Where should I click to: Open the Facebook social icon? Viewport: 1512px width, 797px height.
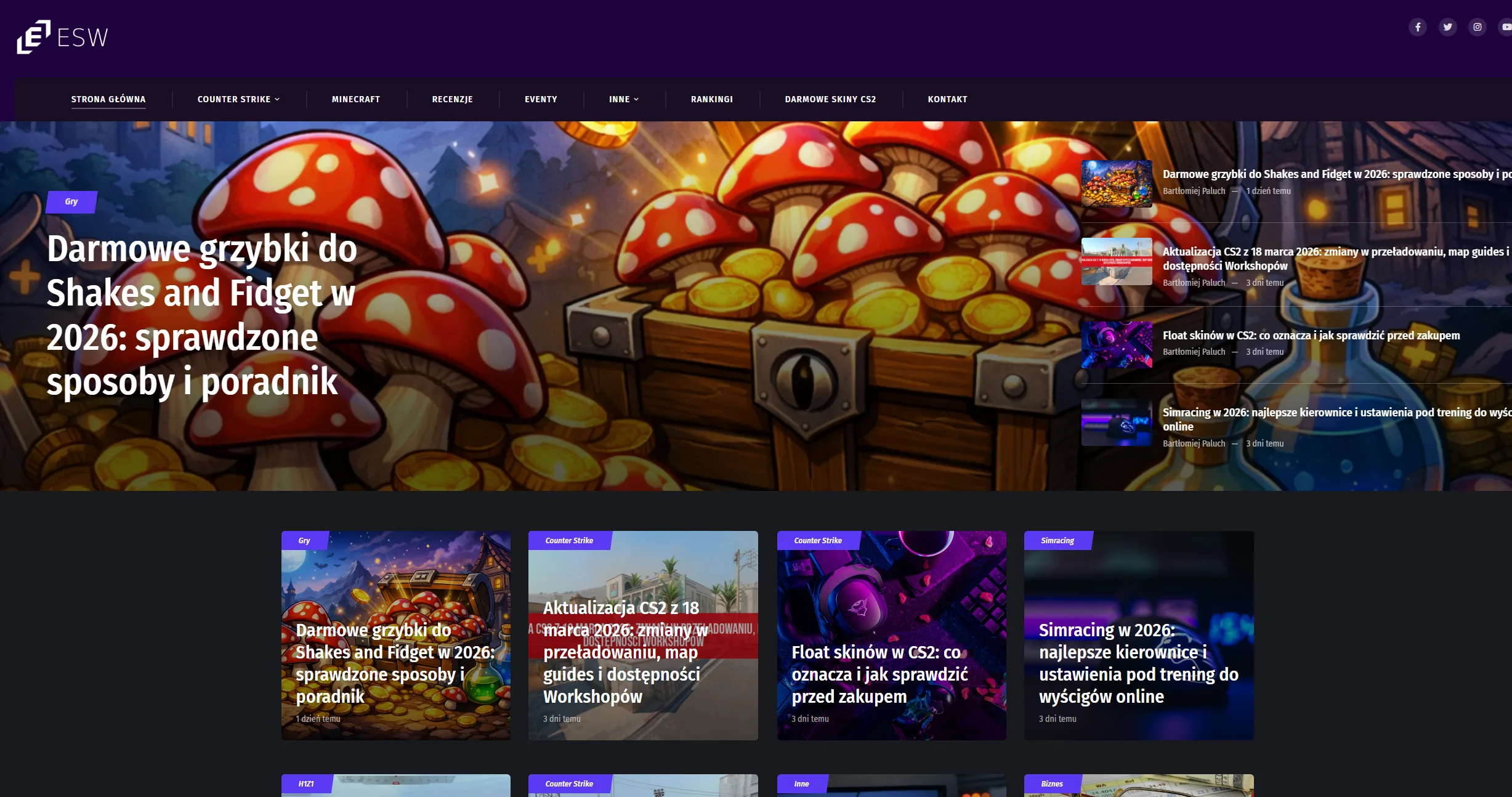[x=1418, y=27]
